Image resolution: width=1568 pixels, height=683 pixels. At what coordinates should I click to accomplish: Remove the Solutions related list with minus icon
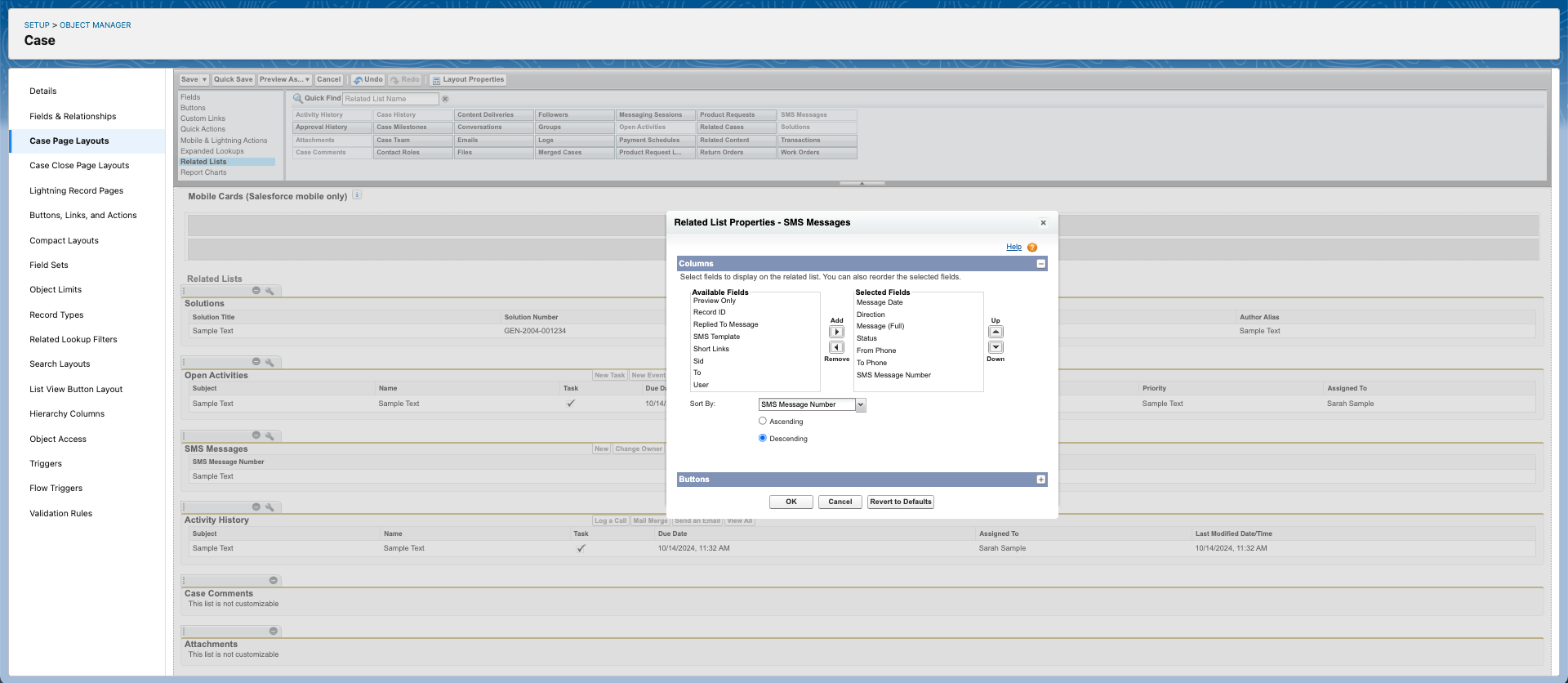(256, 291)
